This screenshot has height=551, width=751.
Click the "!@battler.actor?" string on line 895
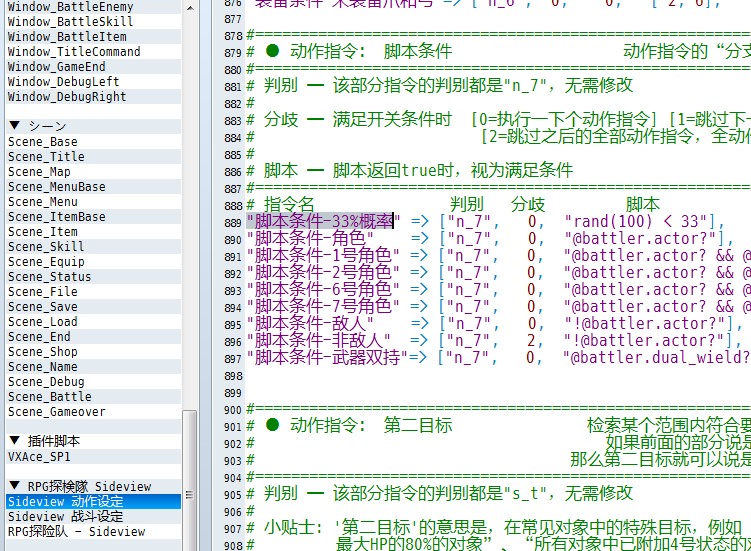[645, 323]
